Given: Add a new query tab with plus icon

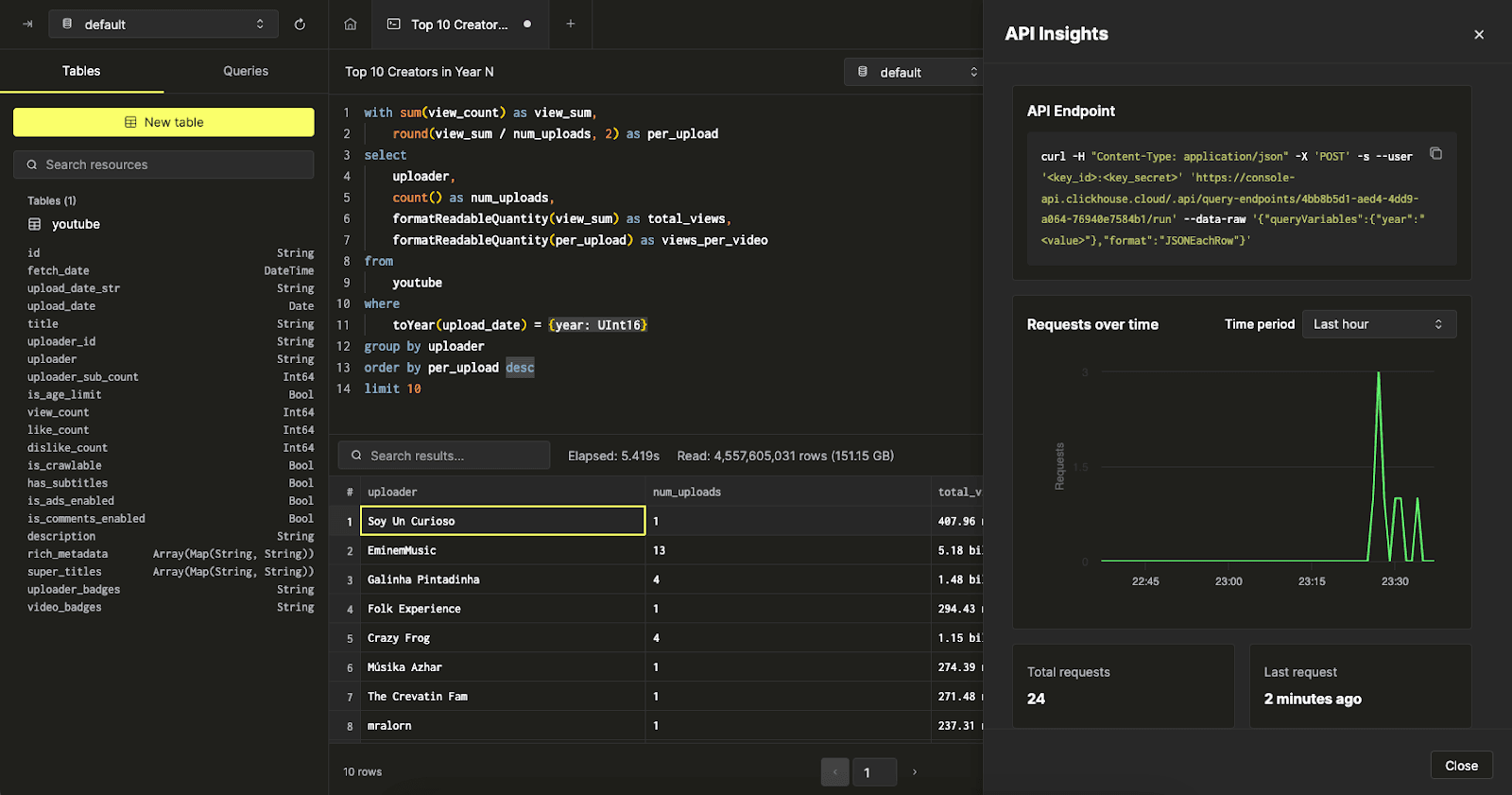Looking at the screenshot, I should click(571, 25).
